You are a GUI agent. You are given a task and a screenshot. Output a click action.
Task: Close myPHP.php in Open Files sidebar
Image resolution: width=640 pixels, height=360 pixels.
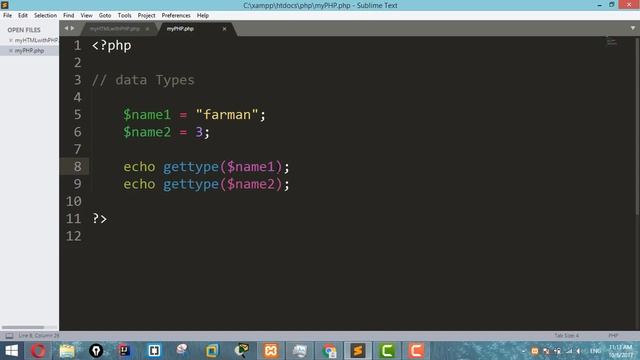click(x=11, y=51)
